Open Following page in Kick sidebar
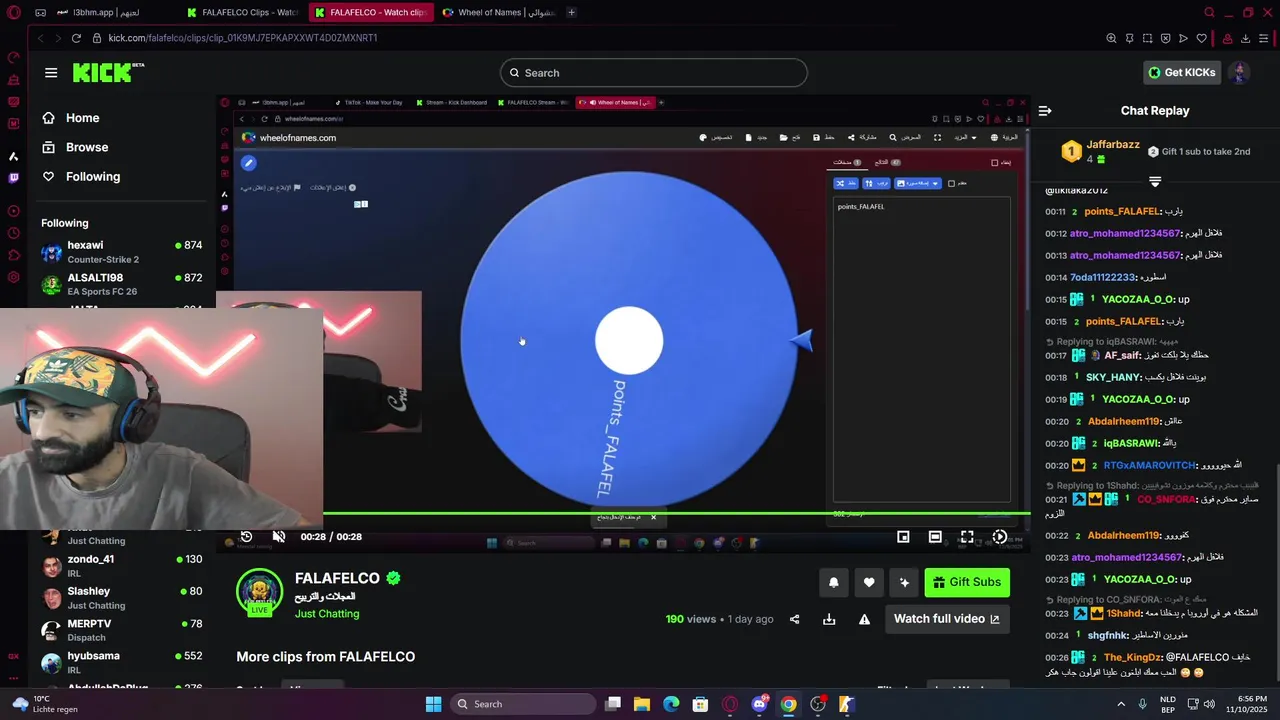1280x720 pixels. click(92, 176)
